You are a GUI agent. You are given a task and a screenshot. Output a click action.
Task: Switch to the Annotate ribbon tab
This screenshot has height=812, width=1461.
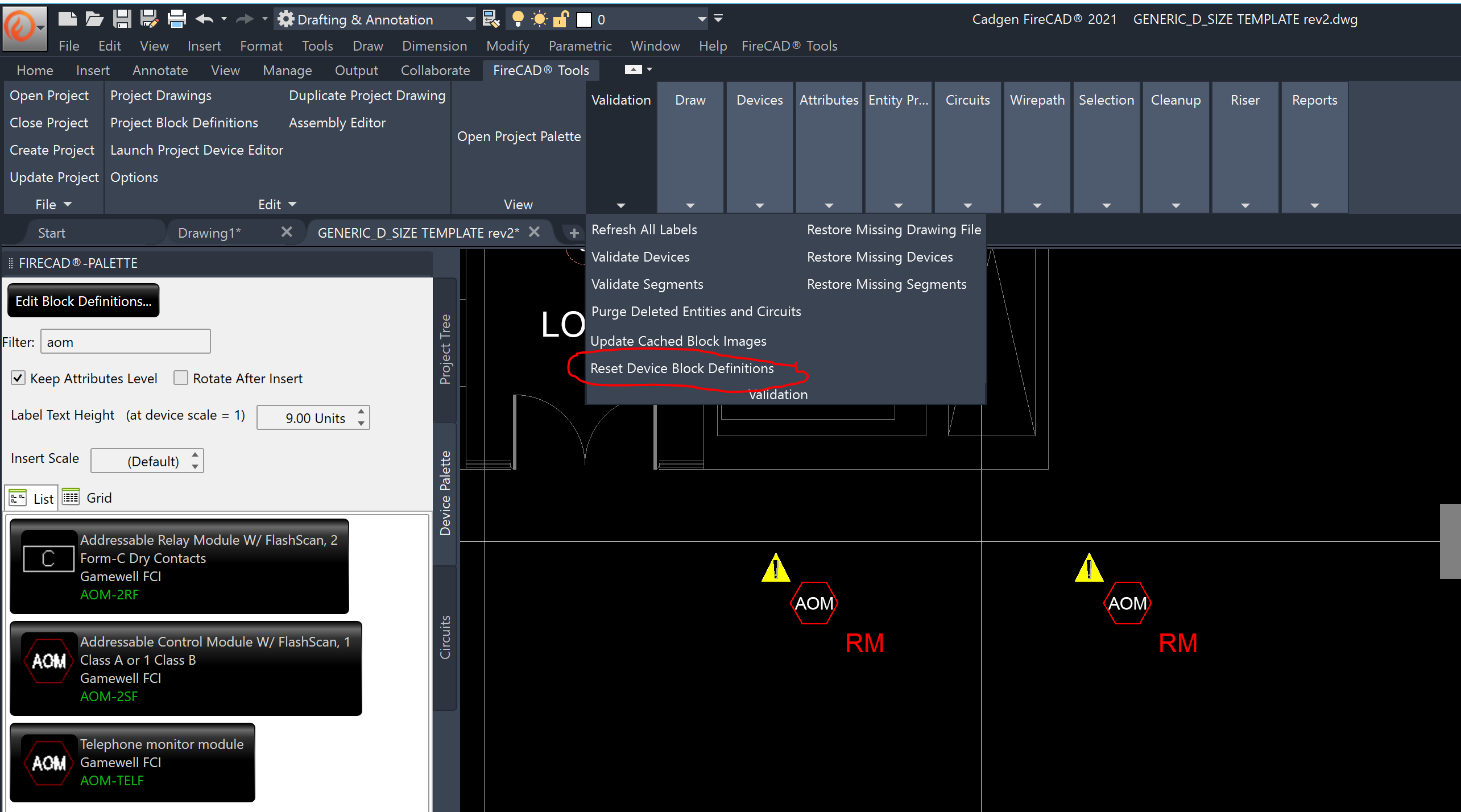160,71
